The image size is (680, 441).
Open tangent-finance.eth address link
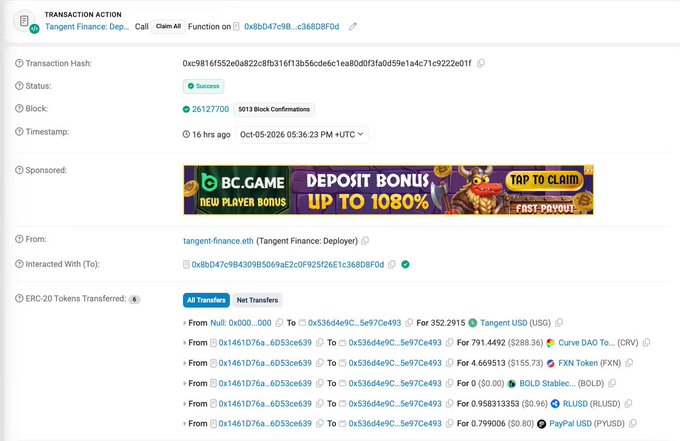[218, 241]
